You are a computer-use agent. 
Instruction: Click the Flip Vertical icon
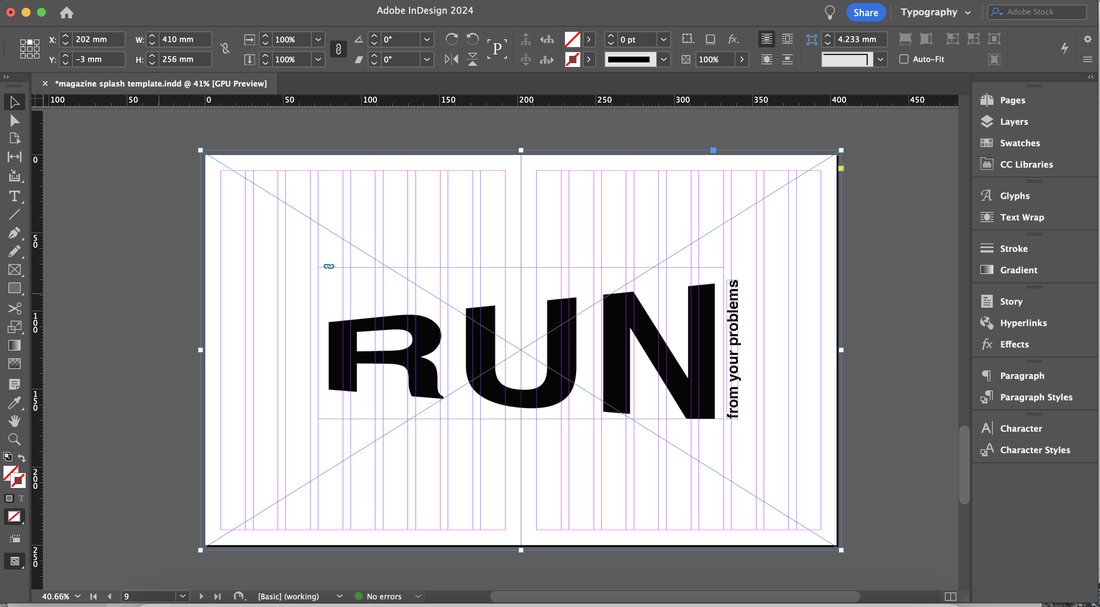click(x=473, y=60)
